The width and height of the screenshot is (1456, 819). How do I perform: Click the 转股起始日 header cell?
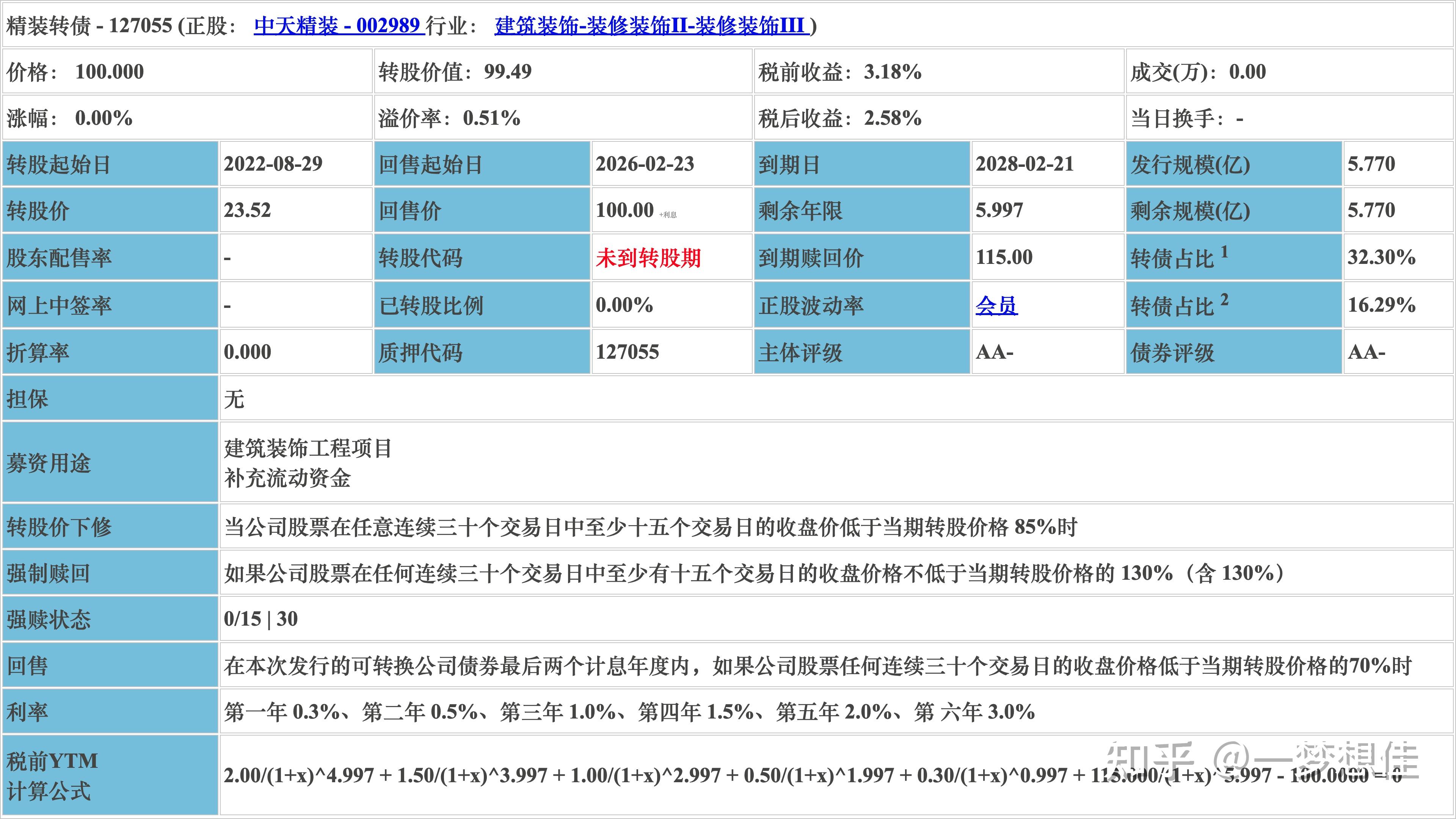[110, 164]
